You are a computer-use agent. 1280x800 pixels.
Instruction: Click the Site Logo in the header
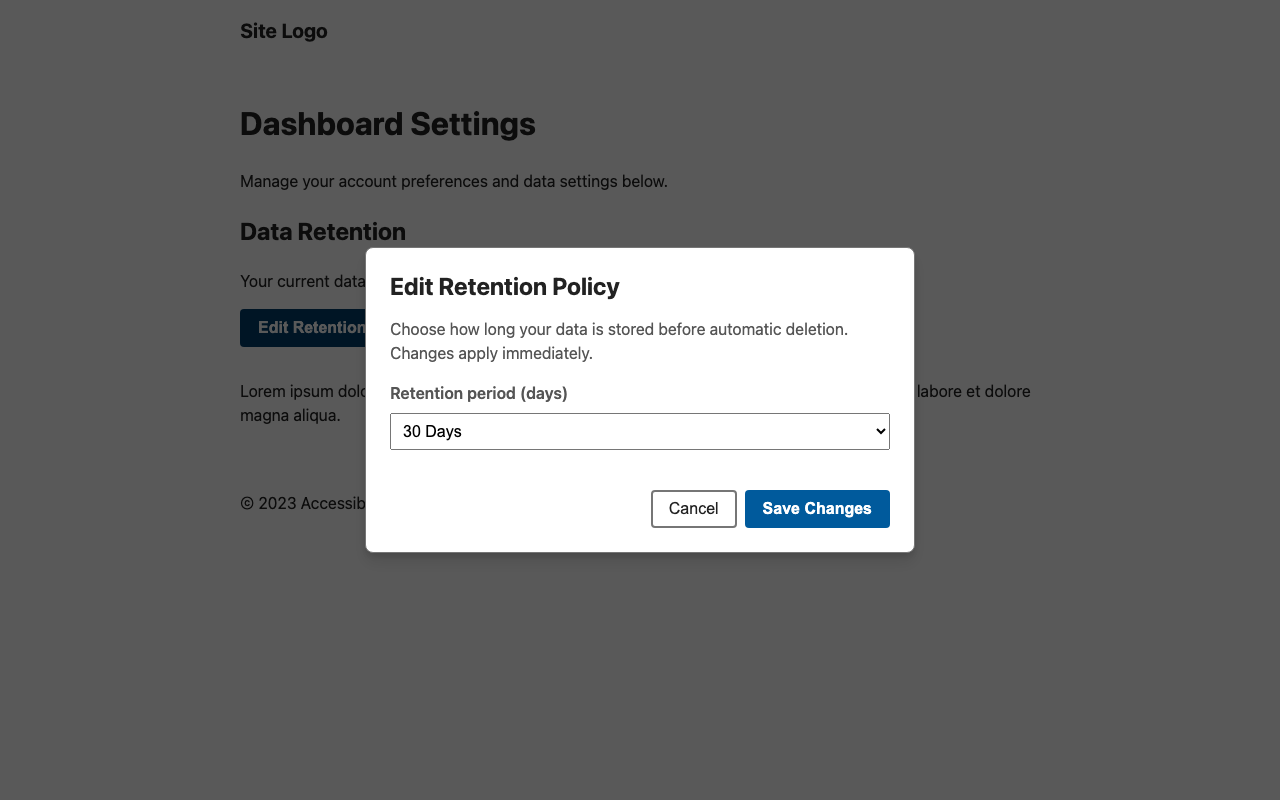[283, 31]
